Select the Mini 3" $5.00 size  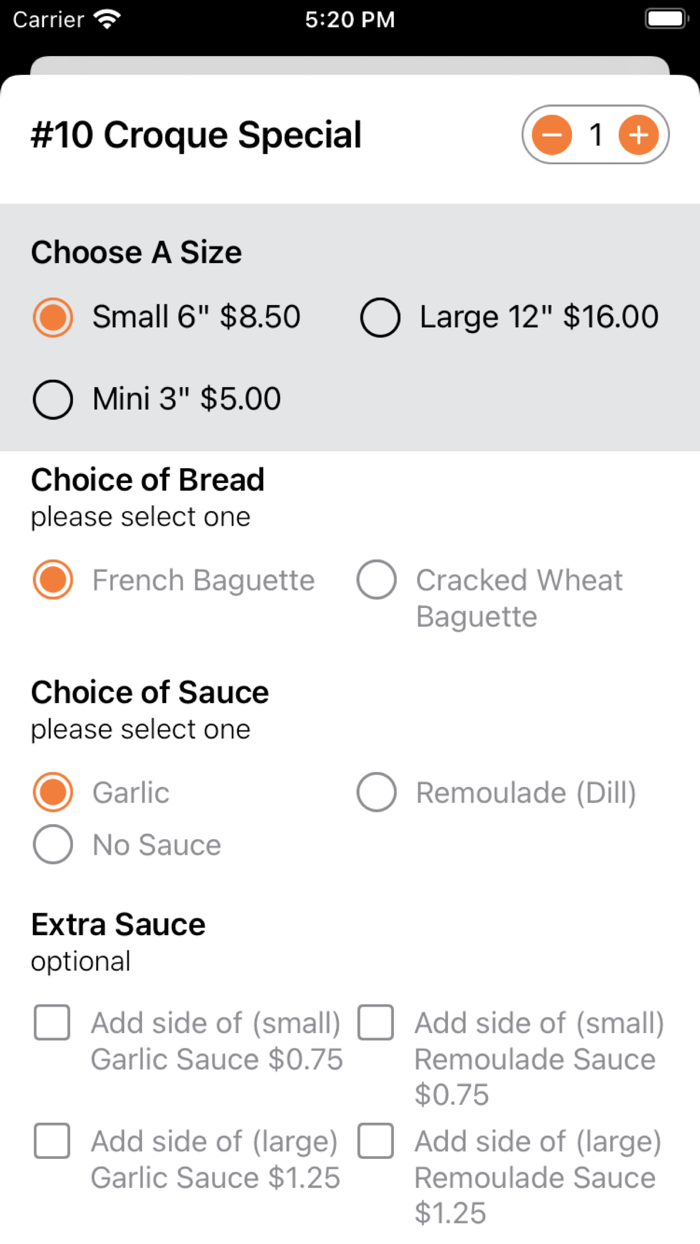click(52, 399)
